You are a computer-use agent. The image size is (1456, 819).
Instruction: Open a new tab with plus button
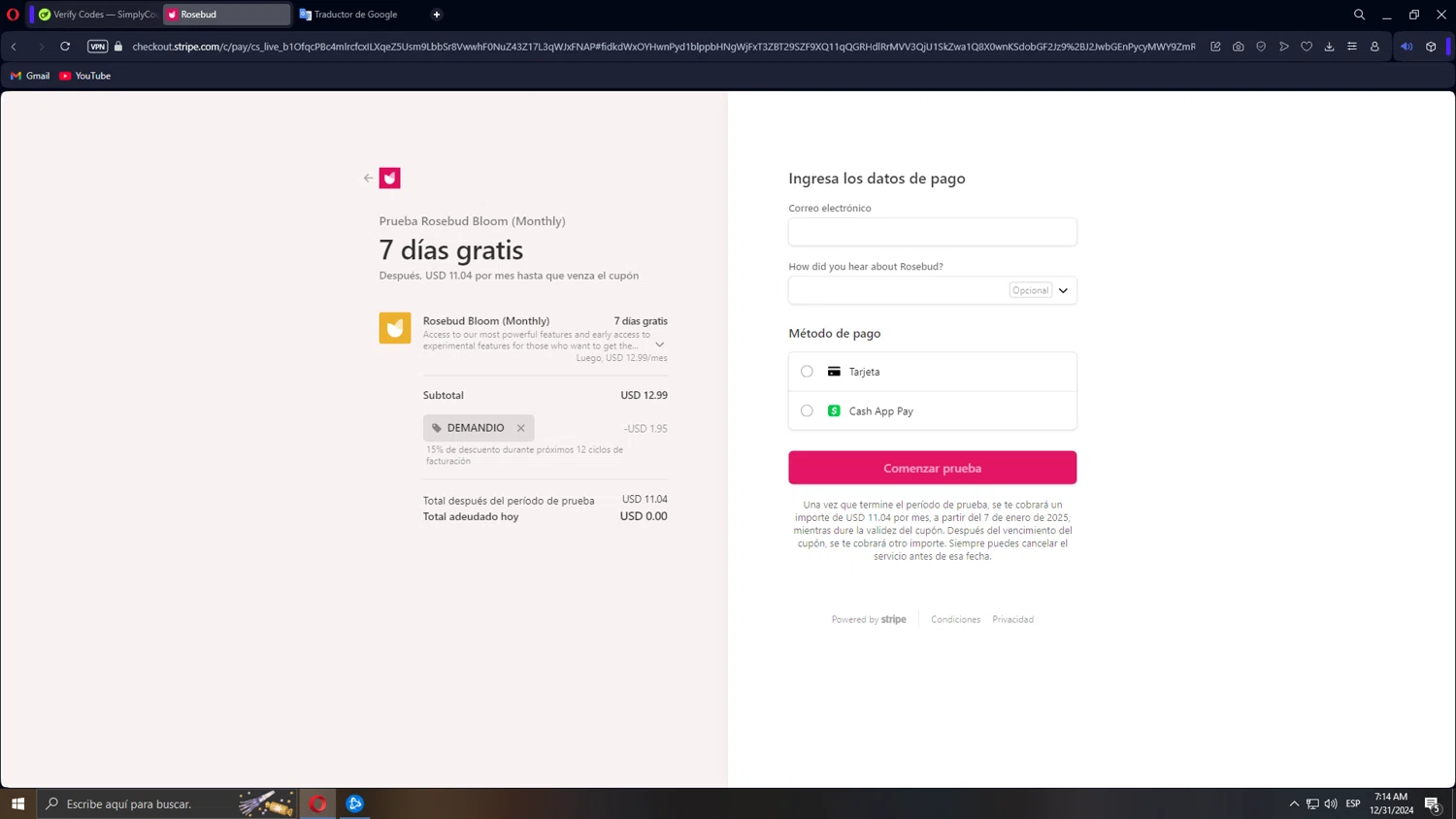click(x=437, y=15)
